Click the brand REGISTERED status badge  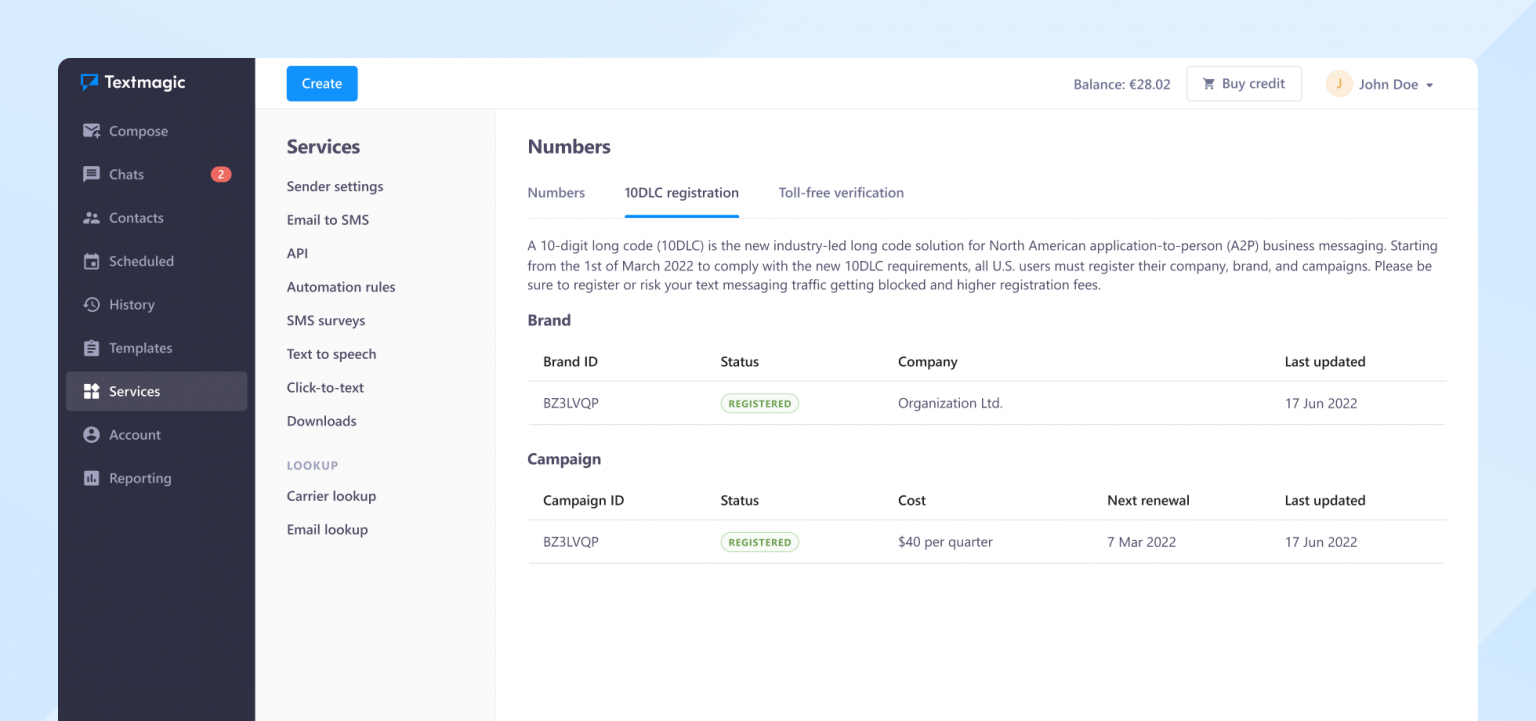point(760,403)
